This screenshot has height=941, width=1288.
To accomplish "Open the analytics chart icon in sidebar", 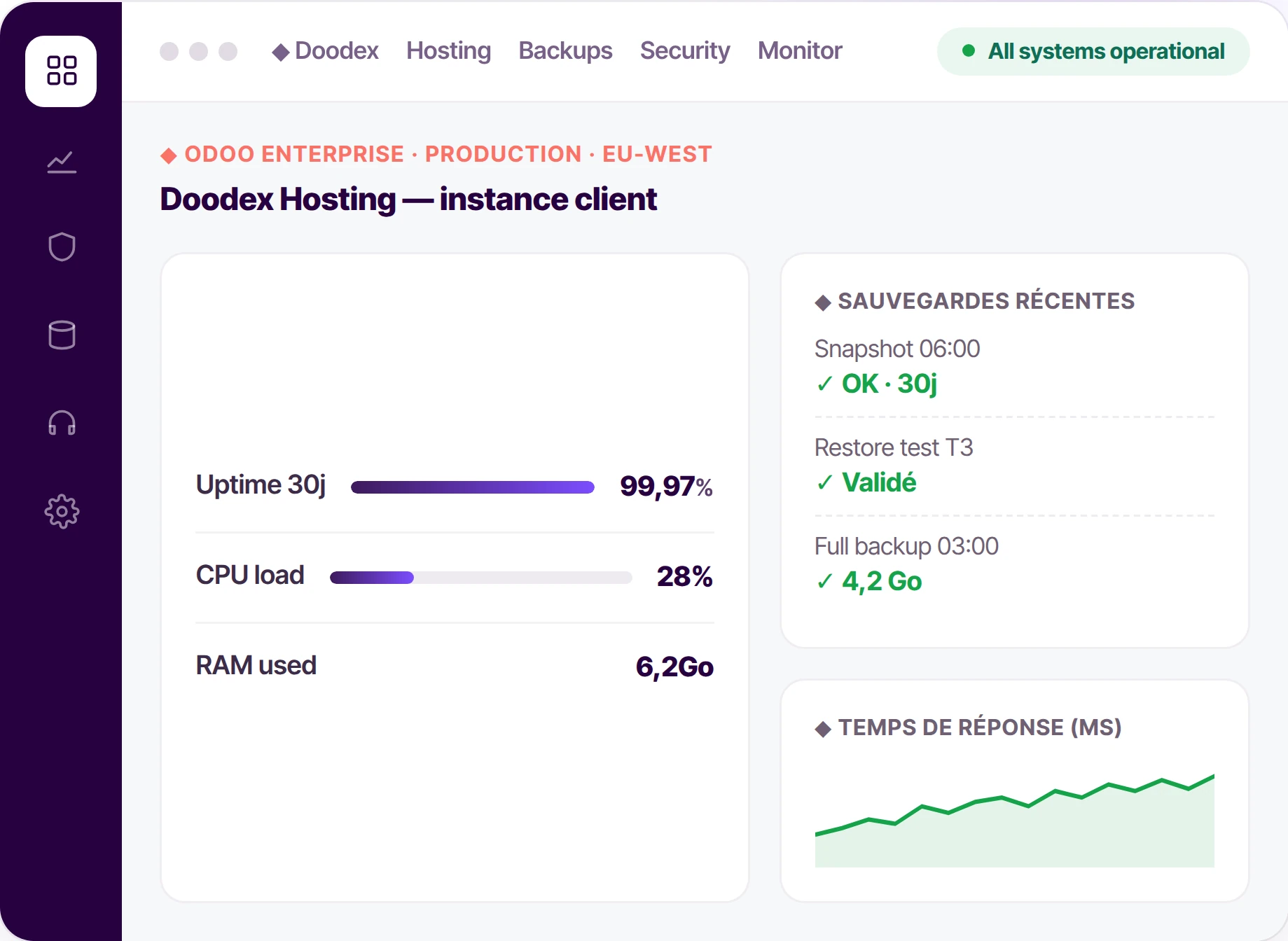I will (x=62, y=162).
